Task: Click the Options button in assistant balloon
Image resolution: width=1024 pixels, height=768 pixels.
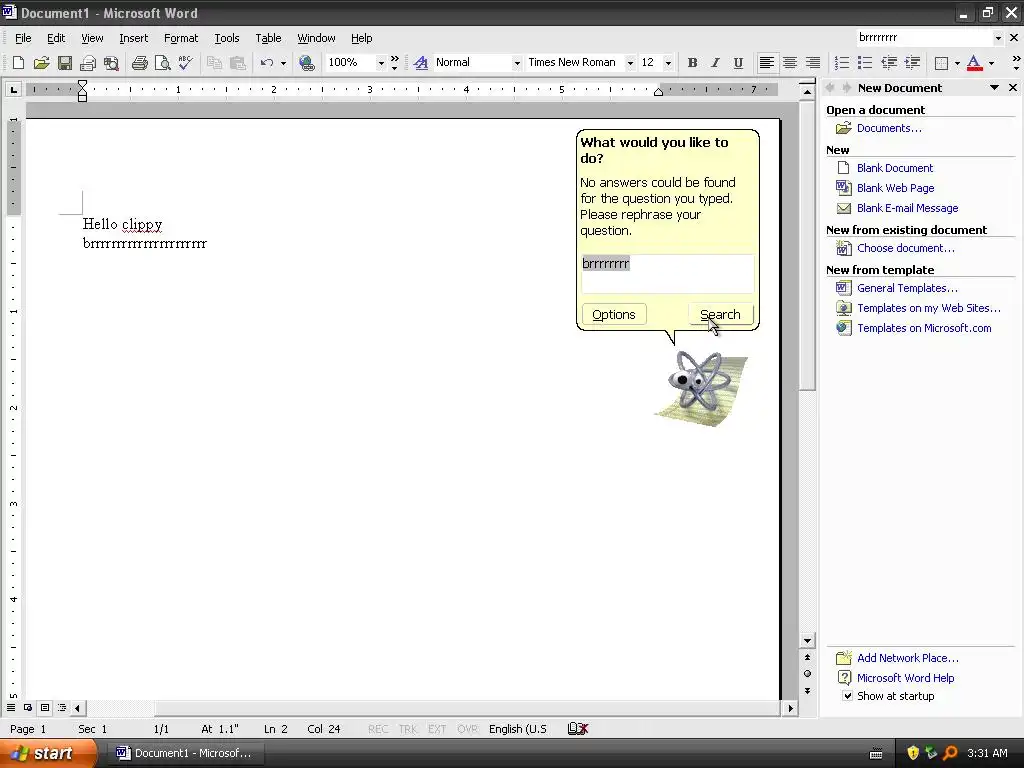Action: [x=614, y=314]
